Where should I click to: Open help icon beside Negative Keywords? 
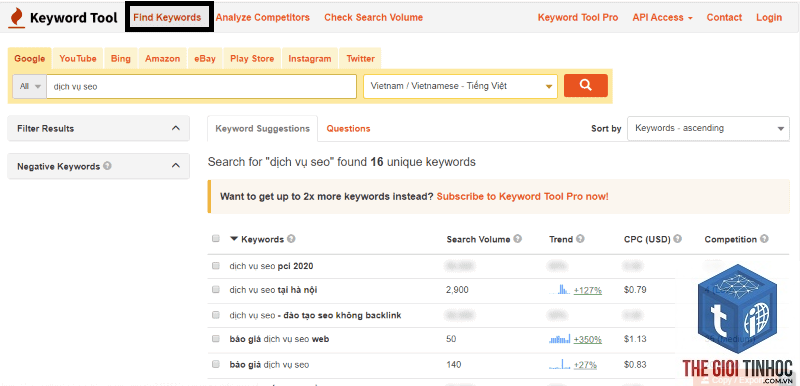pos(107,166)
